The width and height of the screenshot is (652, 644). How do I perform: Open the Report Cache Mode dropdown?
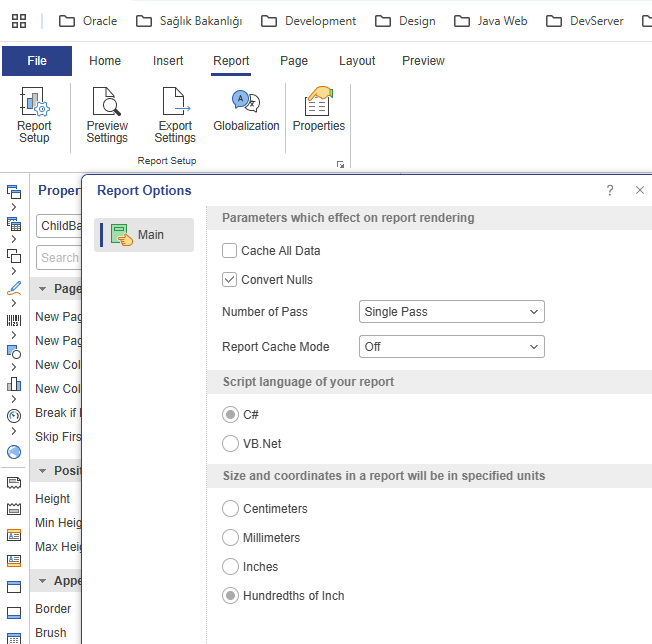451,347
